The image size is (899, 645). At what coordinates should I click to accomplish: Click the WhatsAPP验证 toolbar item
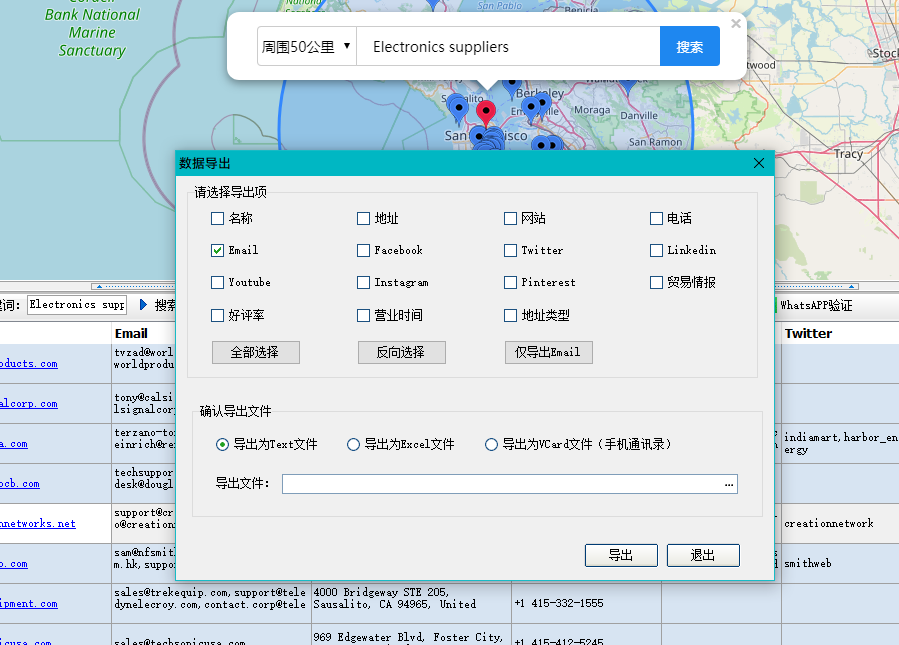816,306
